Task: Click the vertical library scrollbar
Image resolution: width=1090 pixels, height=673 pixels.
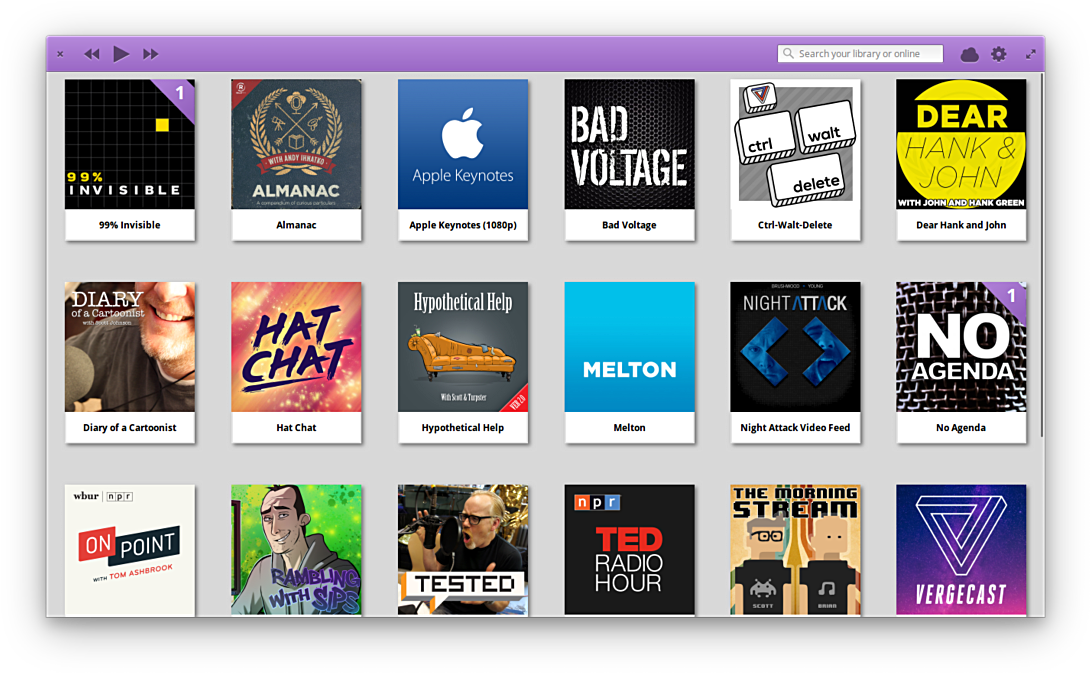Action: 1042,254
